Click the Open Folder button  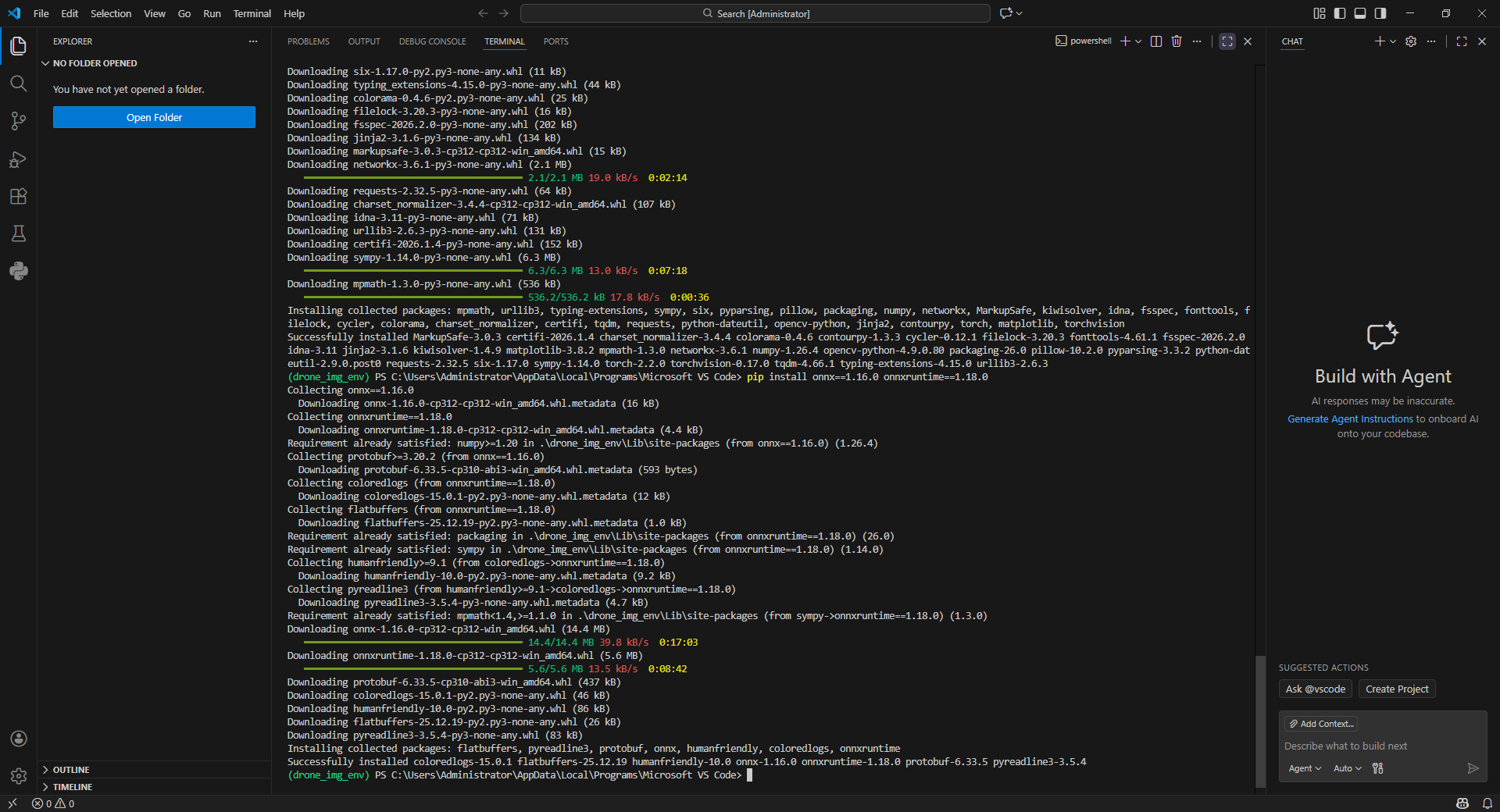click(154, 117)
